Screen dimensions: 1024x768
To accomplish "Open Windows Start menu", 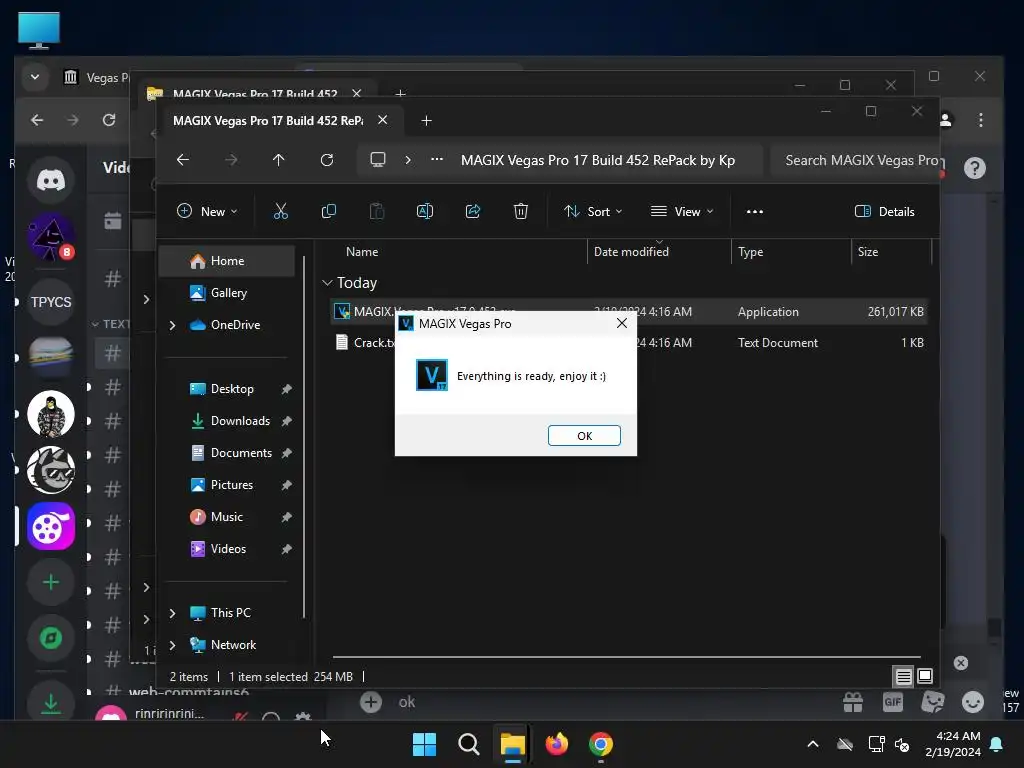I will click(x=424, y=744).
